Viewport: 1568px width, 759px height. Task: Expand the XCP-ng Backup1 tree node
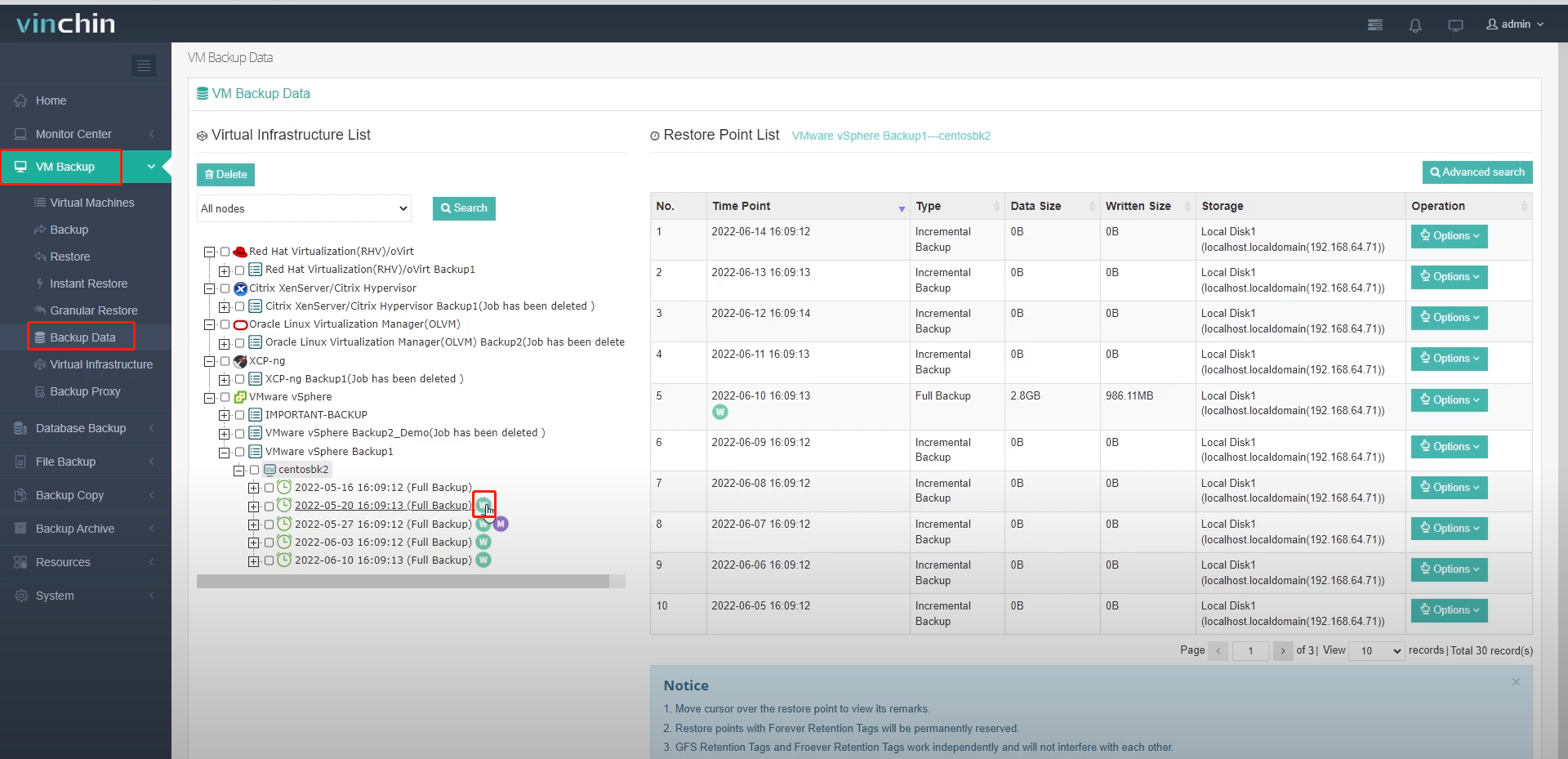pos(224,380)
